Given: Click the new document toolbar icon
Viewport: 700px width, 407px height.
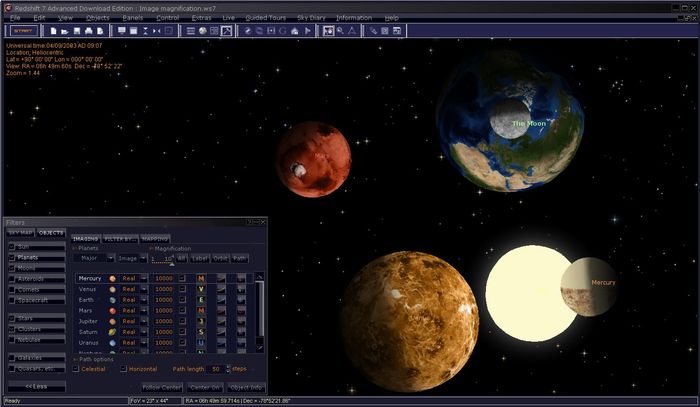Looking at the screenshot, I should (x=53, y=31).
